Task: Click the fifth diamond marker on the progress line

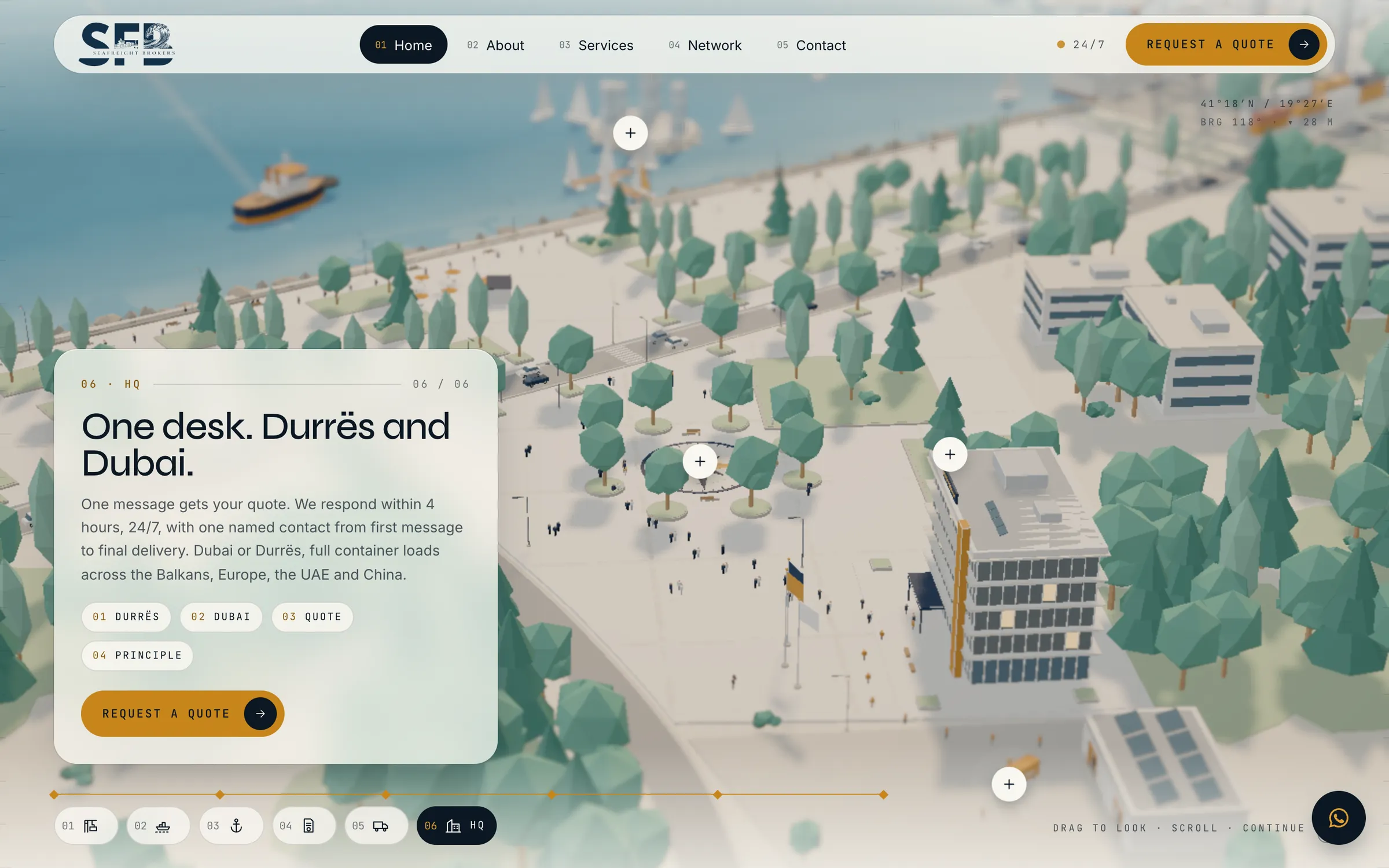Action: pyautogui.click(x=718, y=795)
